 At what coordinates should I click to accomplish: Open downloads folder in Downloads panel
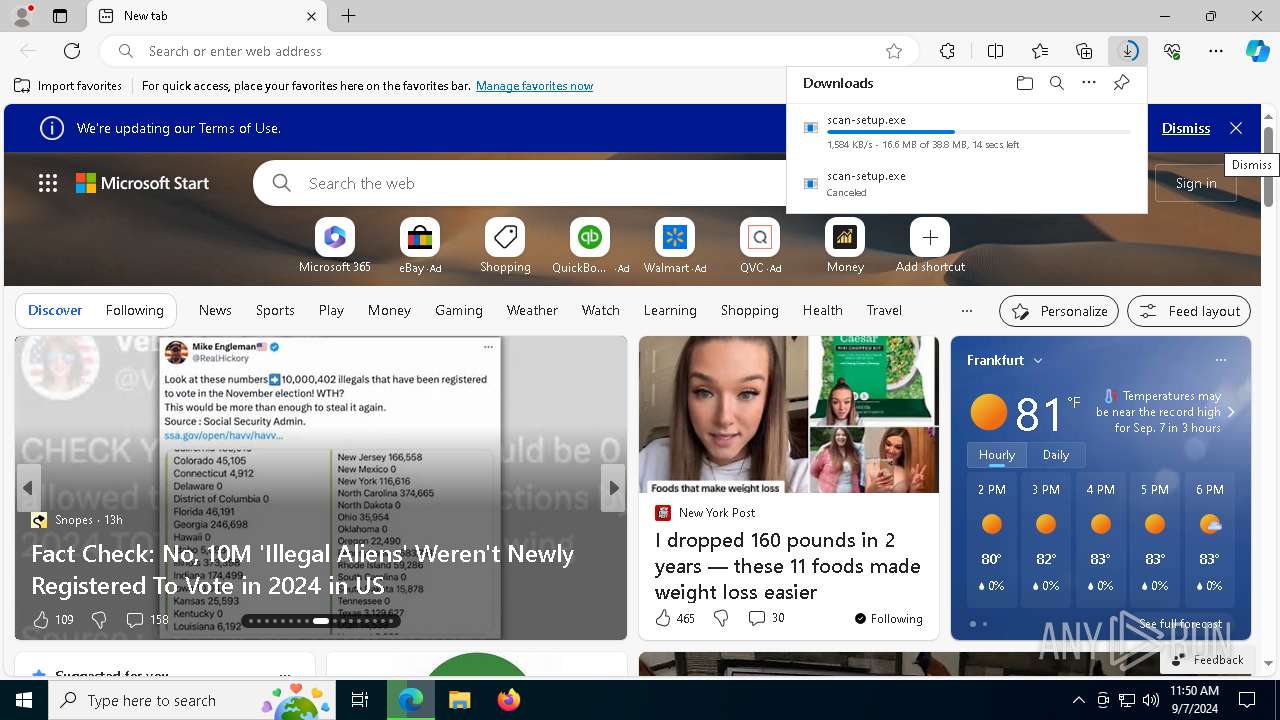coord(1025,83)
